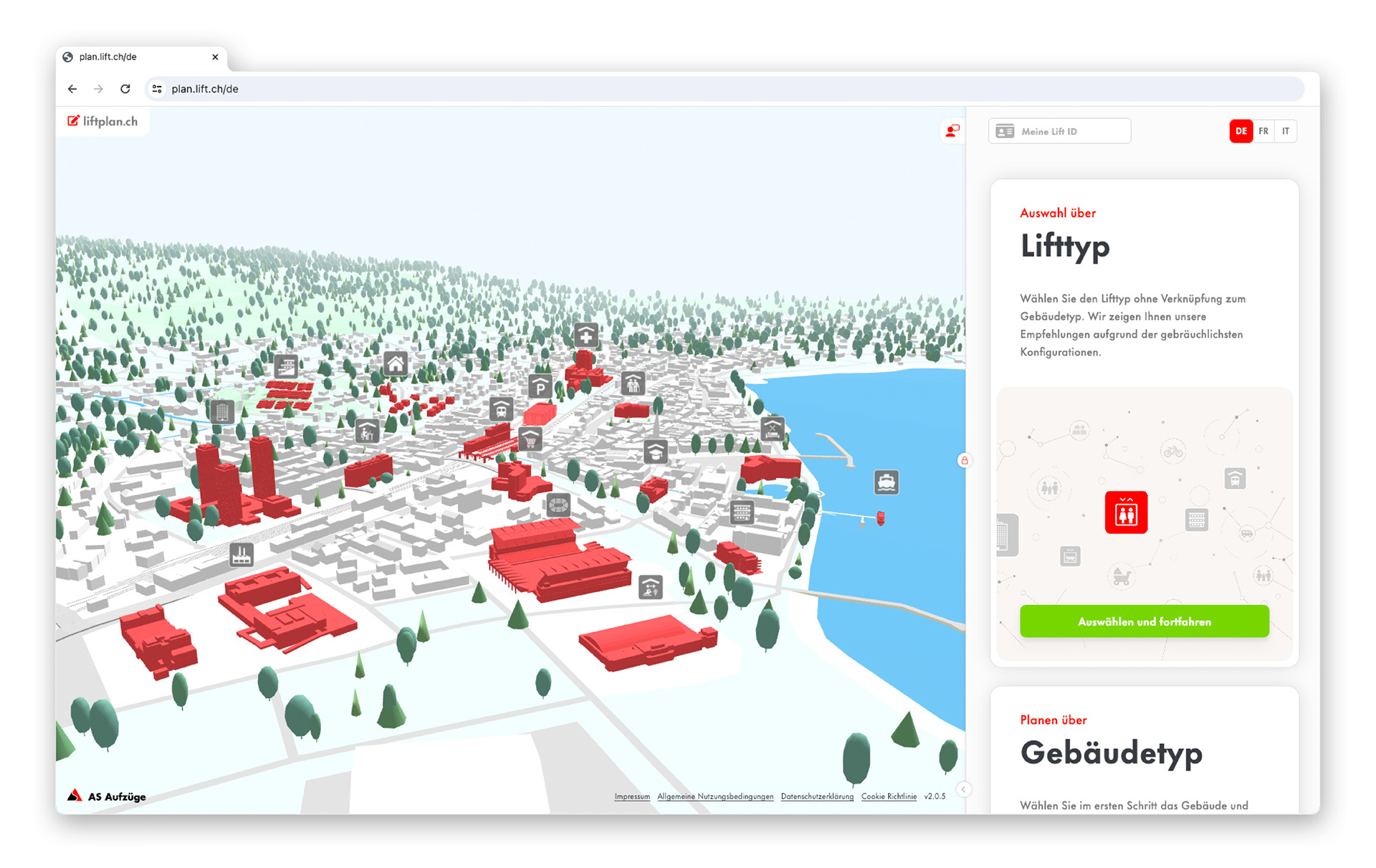Select the school graduation cap marker
This screenshot has height=868, width=1376.
coord(655,452)
